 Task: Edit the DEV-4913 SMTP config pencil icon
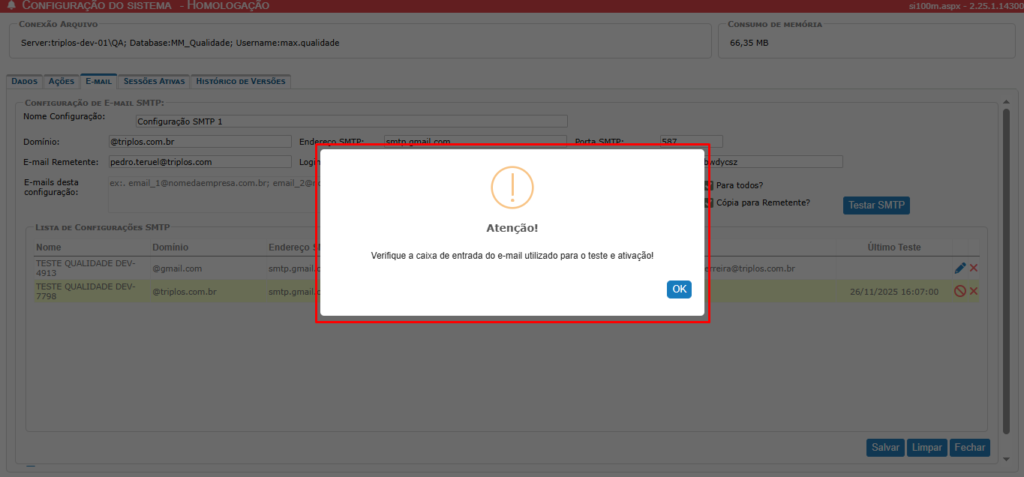(x=960, y=268)
